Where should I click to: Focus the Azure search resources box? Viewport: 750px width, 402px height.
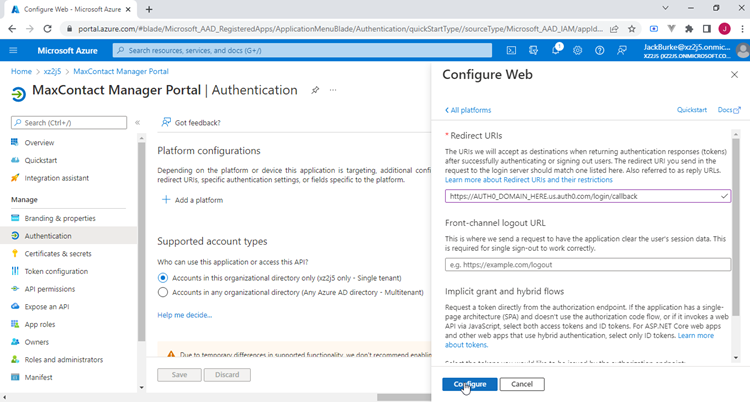click(302, 50)
